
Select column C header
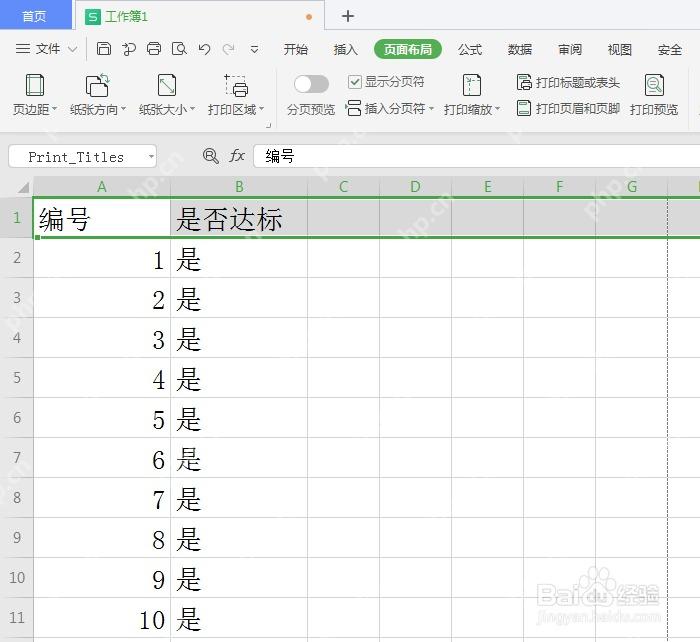[343, 187]
